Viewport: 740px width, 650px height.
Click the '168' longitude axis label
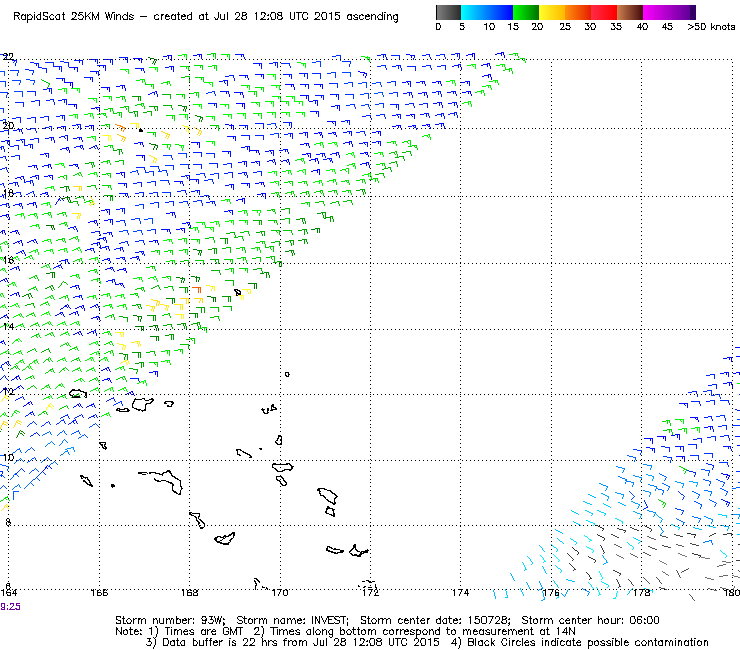[x=190, y=592]
